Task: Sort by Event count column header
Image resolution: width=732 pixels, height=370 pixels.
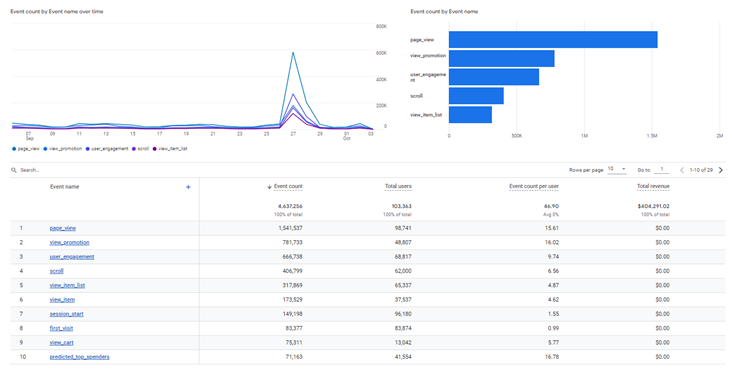Action: click(x=288, y=187)
